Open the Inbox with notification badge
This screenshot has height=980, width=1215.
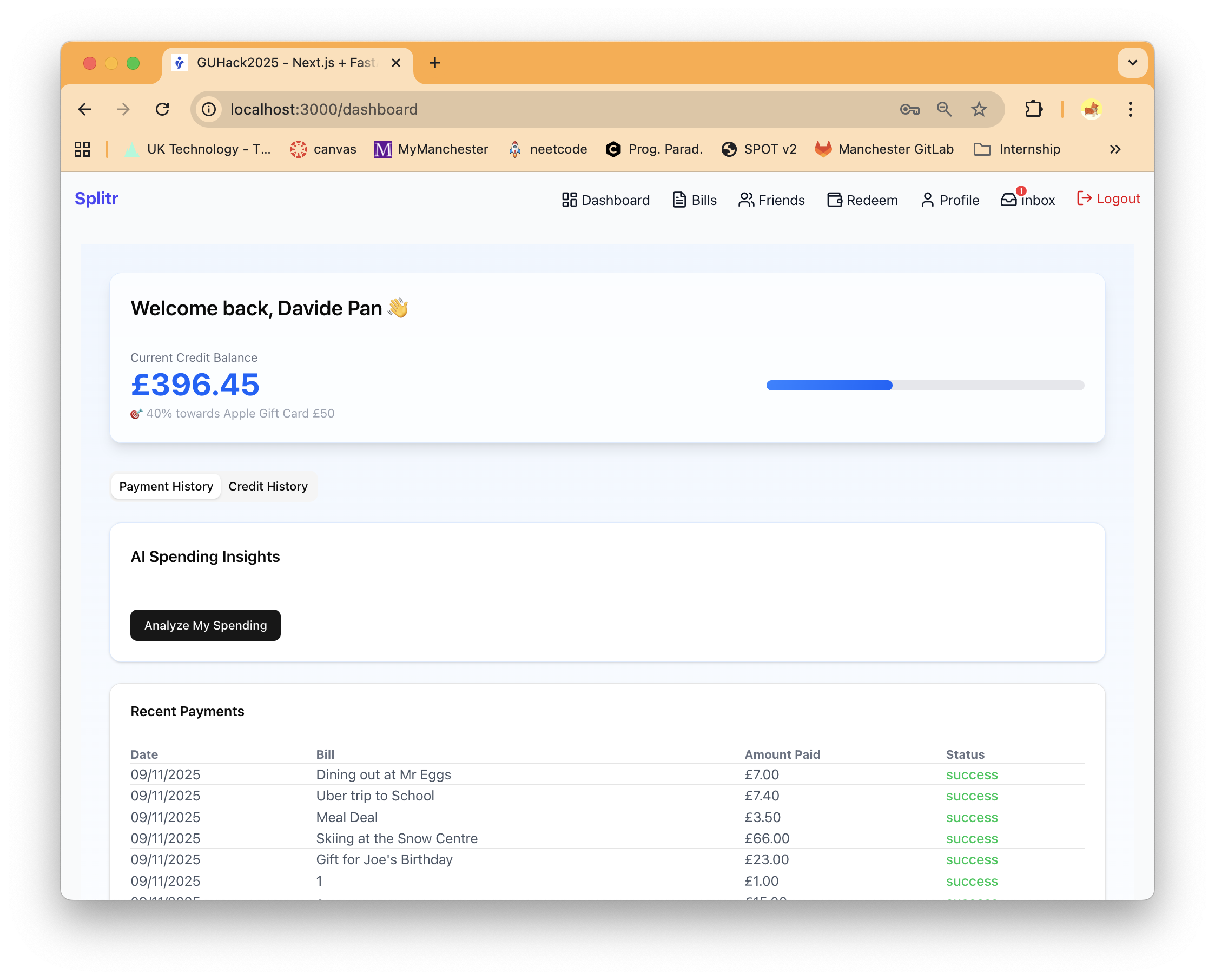pyautogui.click(x=1027, y=200)
